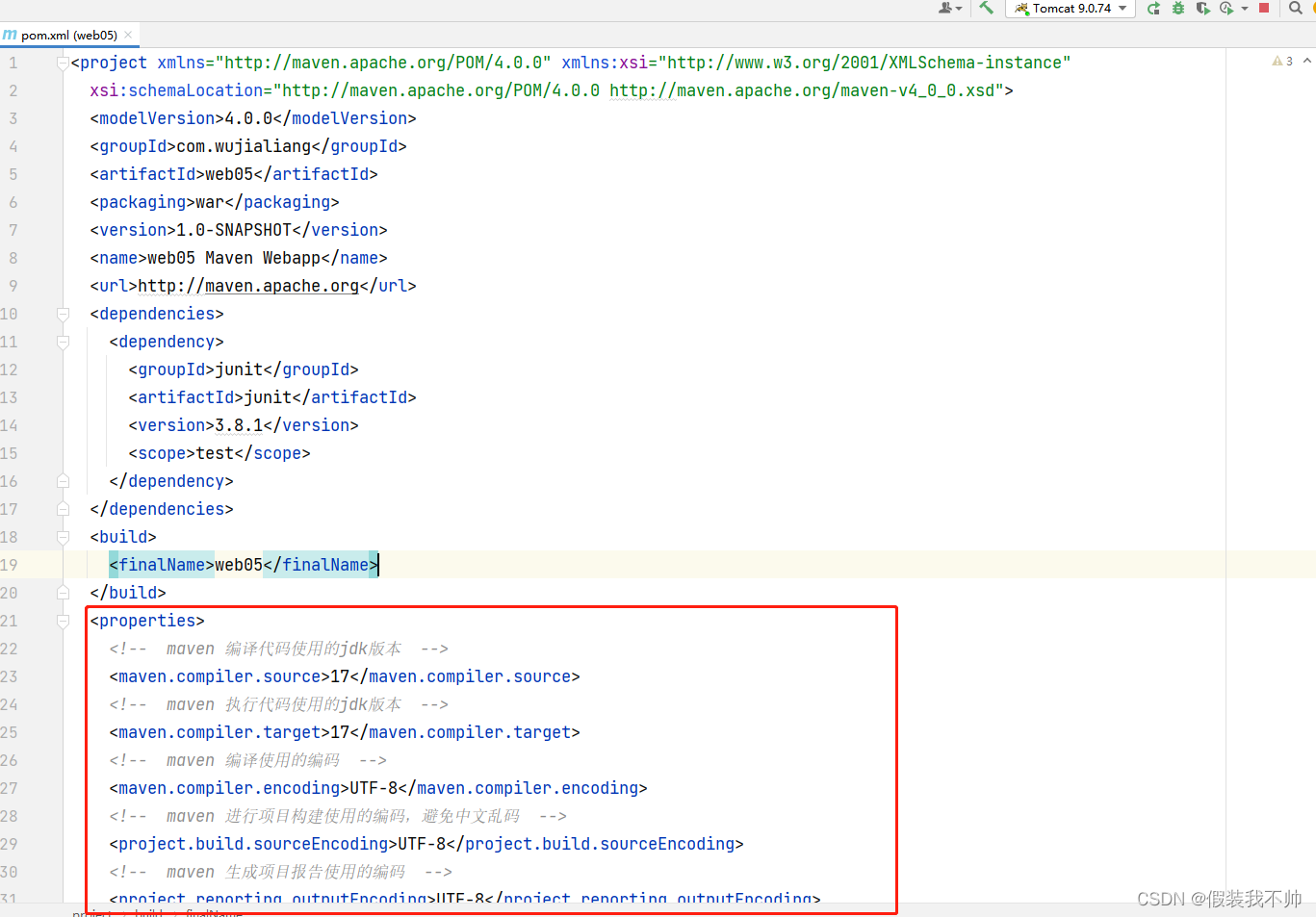Run with profiler icon
Screen dimensions: 1316x917
click(x=1226, y=8)
